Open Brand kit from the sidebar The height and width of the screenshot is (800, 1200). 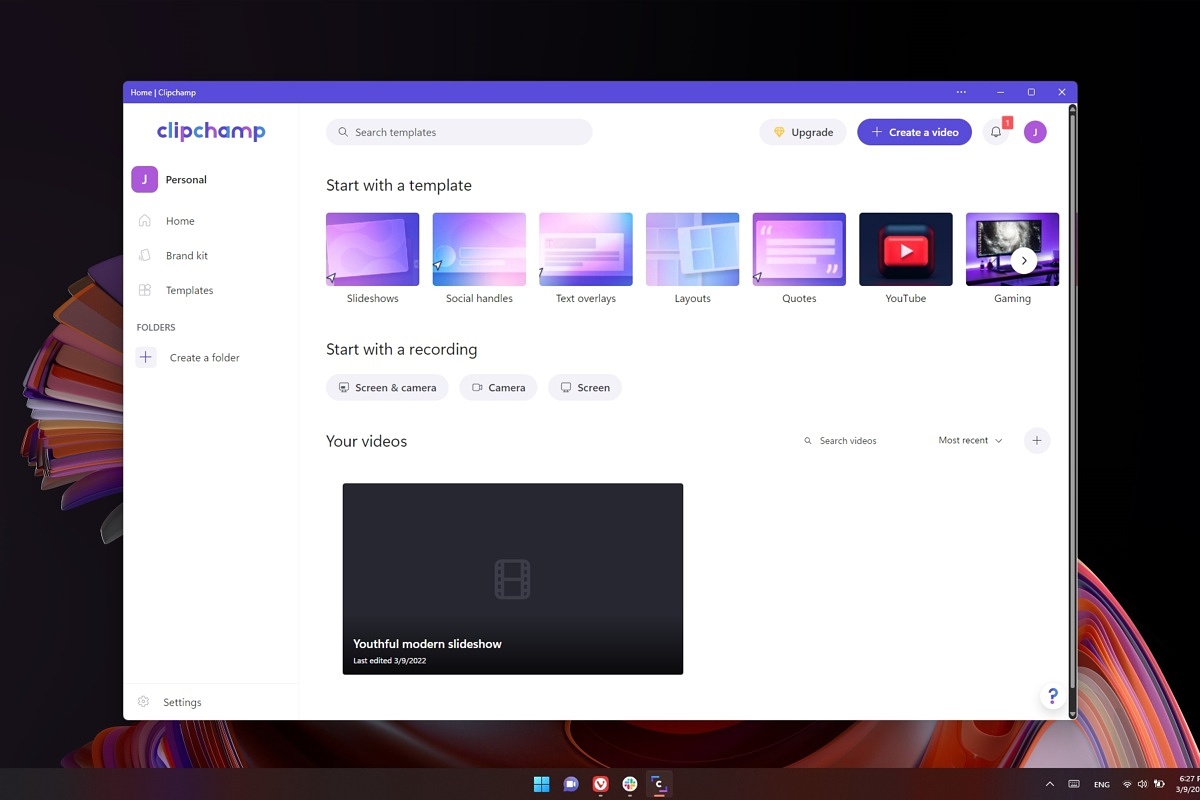[x=186, y=255]
